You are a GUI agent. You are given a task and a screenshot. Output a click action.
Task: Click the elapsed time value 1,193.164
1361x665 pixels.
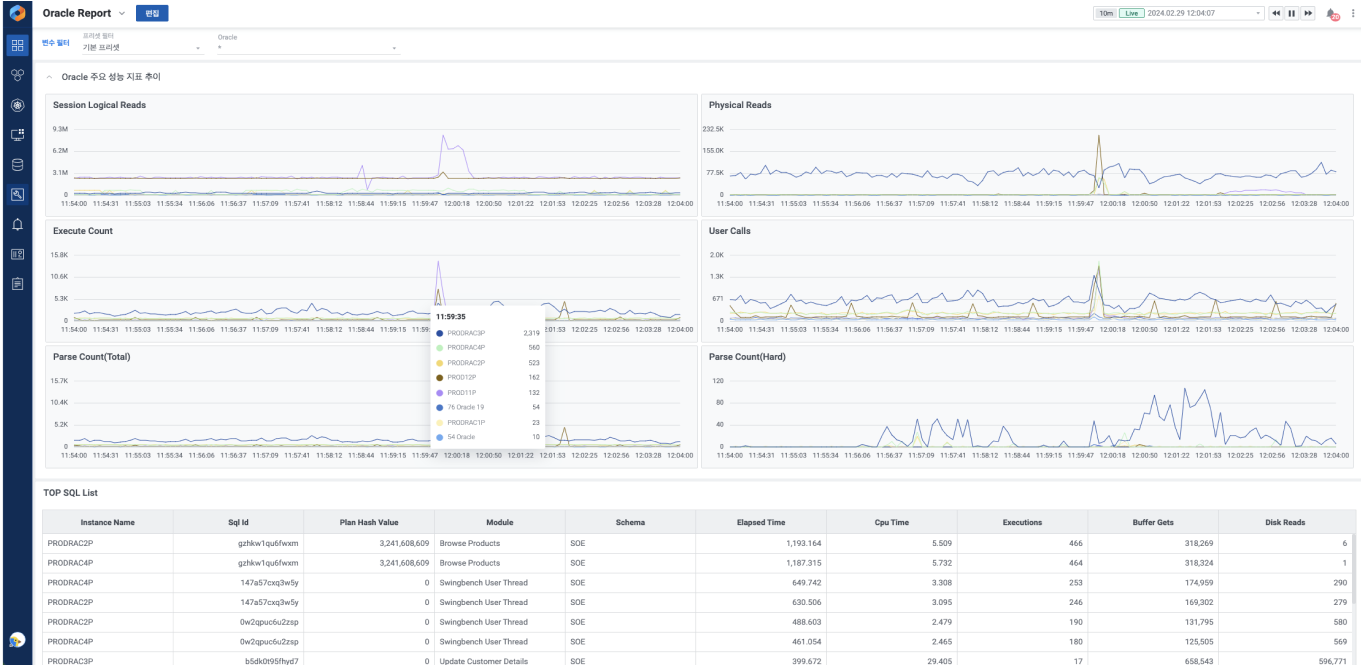[803, 543]
